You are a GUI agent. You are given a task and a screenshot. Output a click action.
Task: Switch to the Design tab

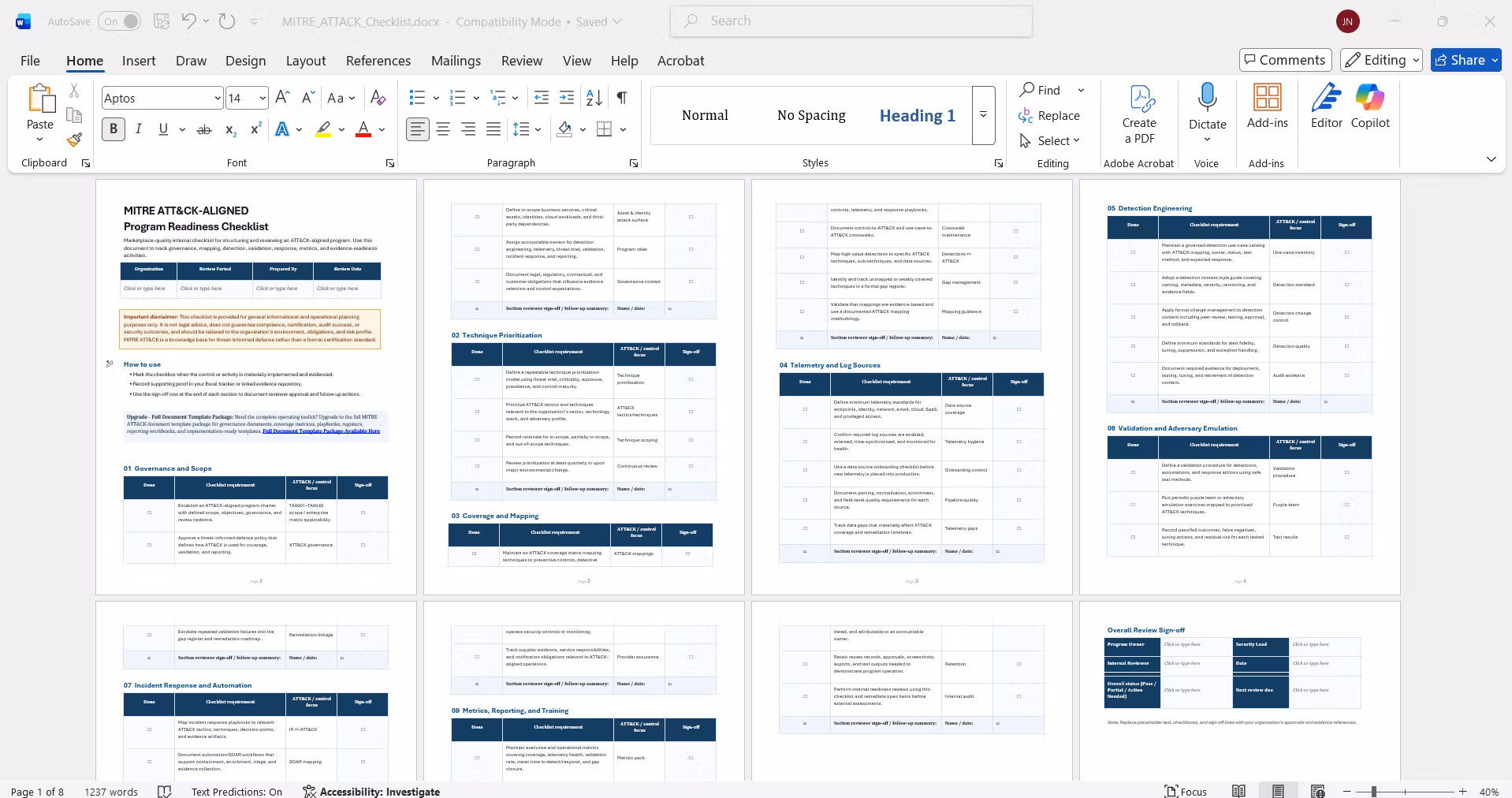coord(245,61)
